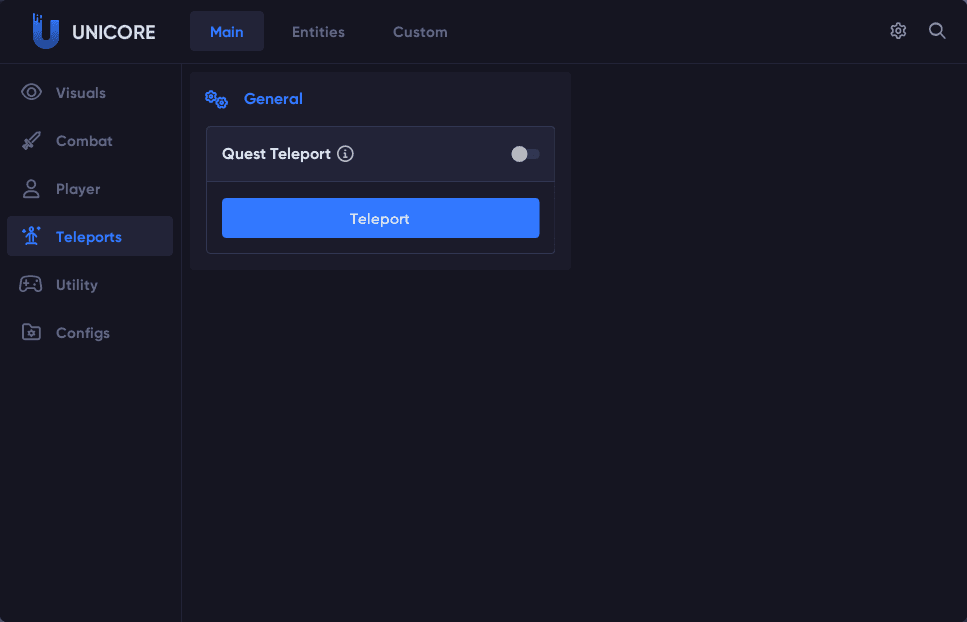Click the General section heading text
This screenshot has width=967, height=622.
click(273, 99)
